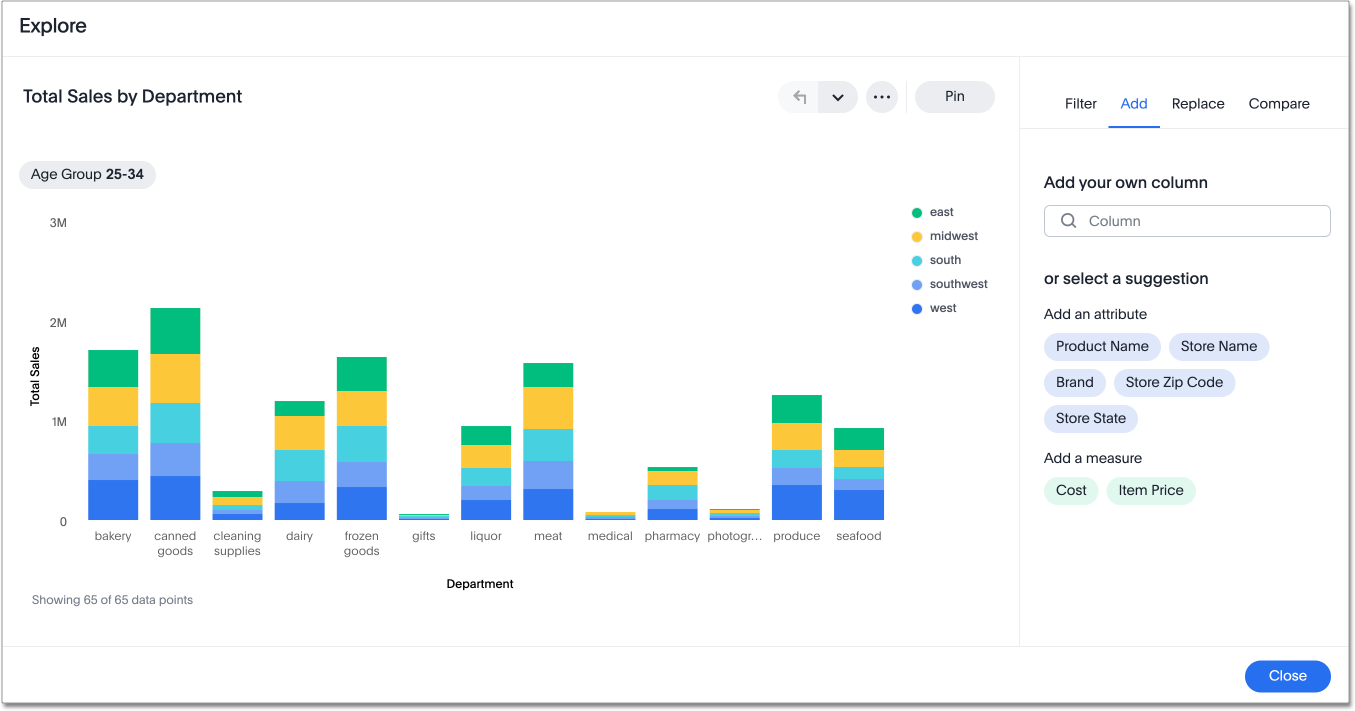The height and width of the screenshot is (711, 1355).
Task: Toggle the south legend series
Action: 944,260
